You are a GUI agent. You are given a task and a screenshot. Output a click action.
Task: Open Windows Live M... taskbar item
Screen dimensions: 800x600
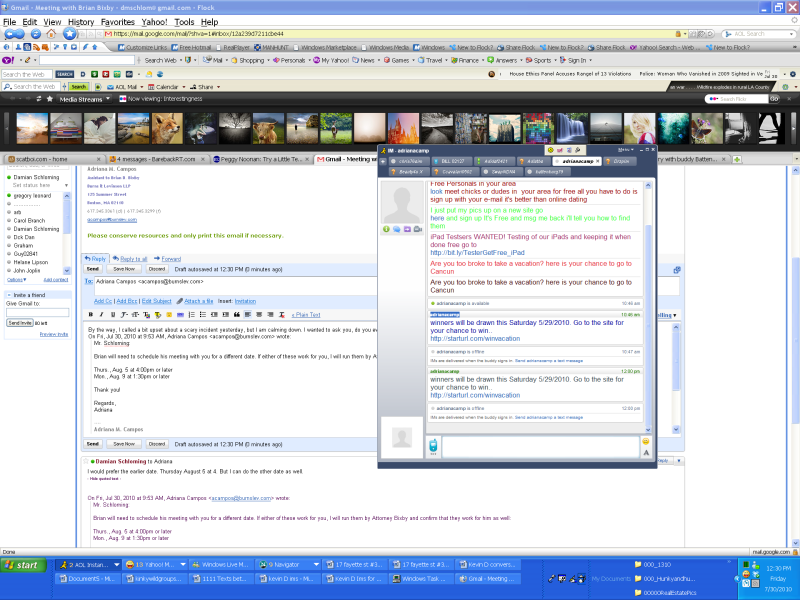point(220,565)
